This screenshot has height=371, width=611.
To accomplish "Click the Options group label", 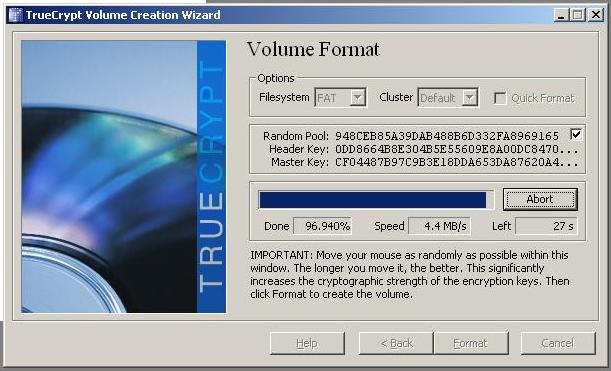I will tap(276, 78).
